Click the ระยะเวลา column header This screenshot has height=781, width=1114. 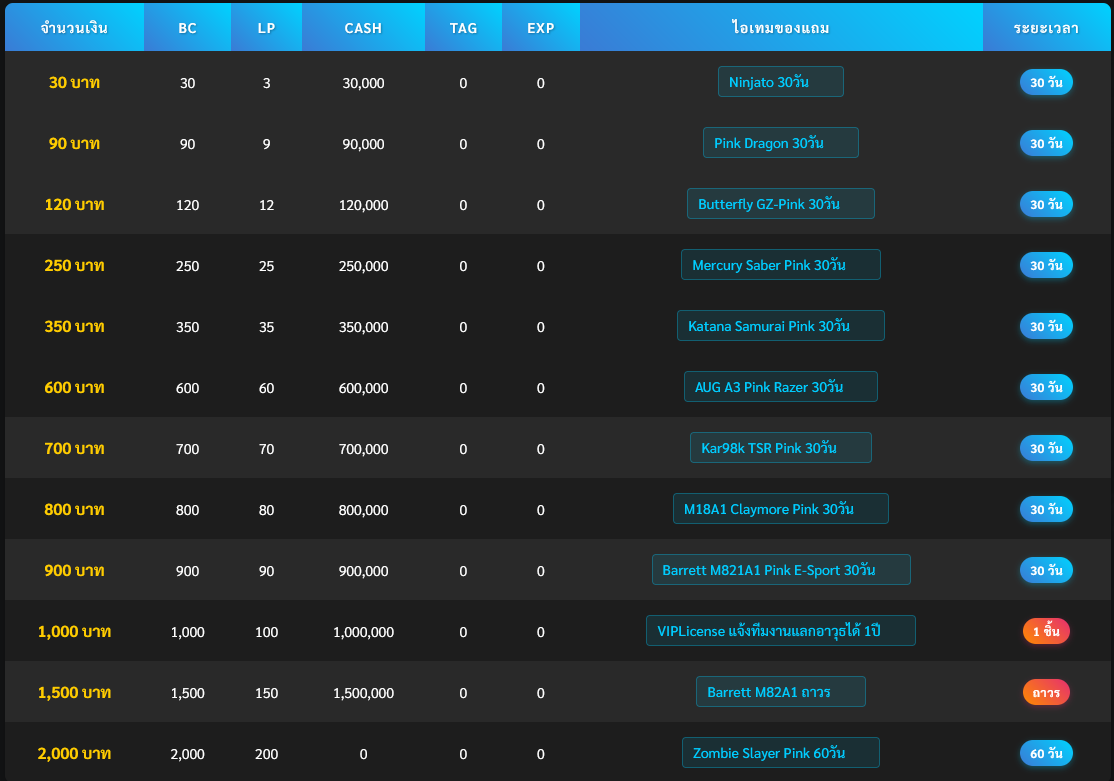1046,27
